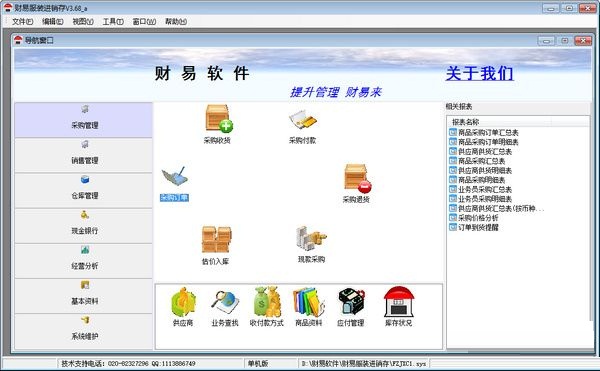Minimize the 导航窗口 inner window
600x371 pixels.
click(546, 41)
